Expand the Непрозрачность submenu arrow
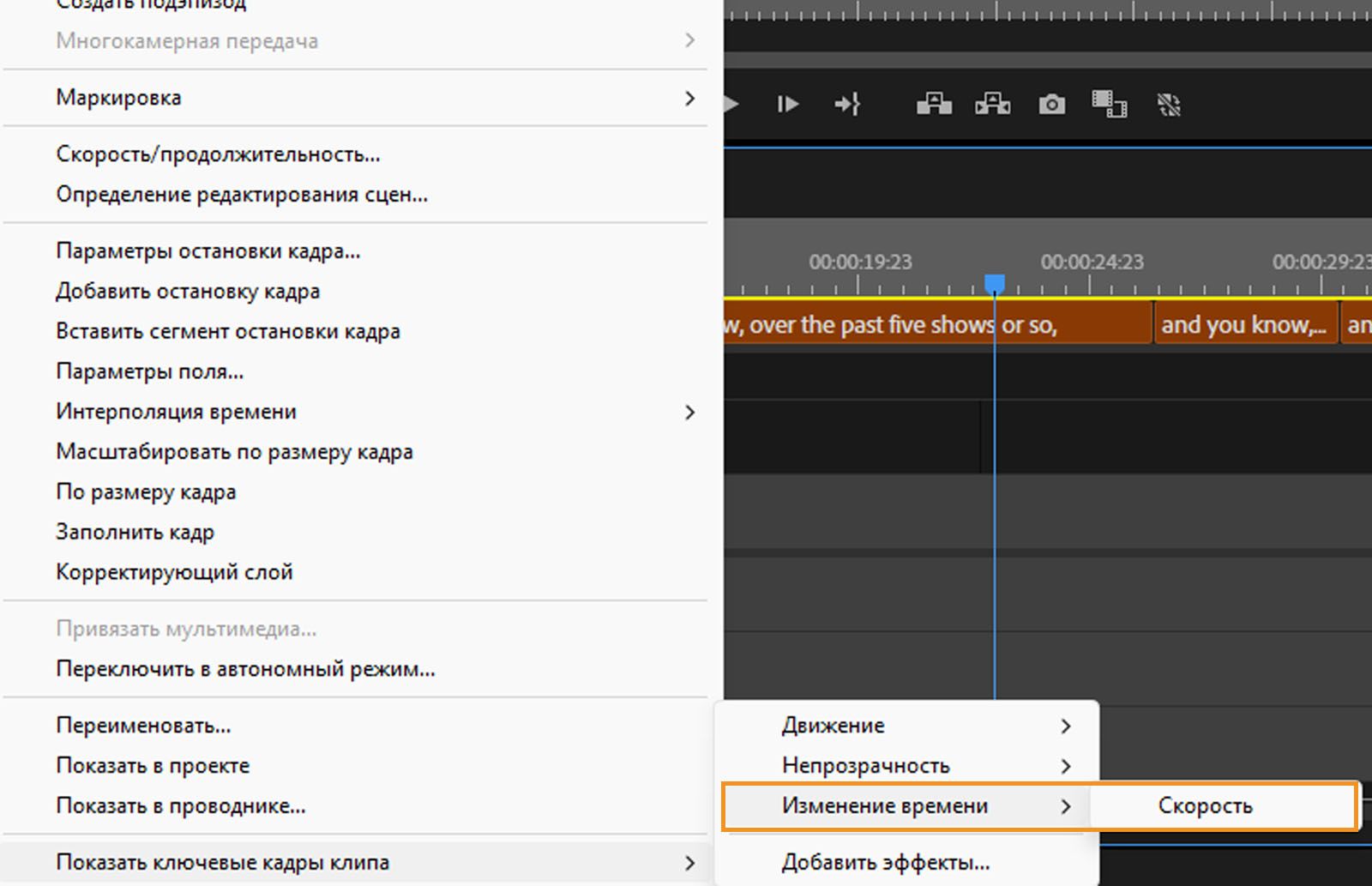The height and width of the screenshot is (886, 1372). [x=1066, y=766]
